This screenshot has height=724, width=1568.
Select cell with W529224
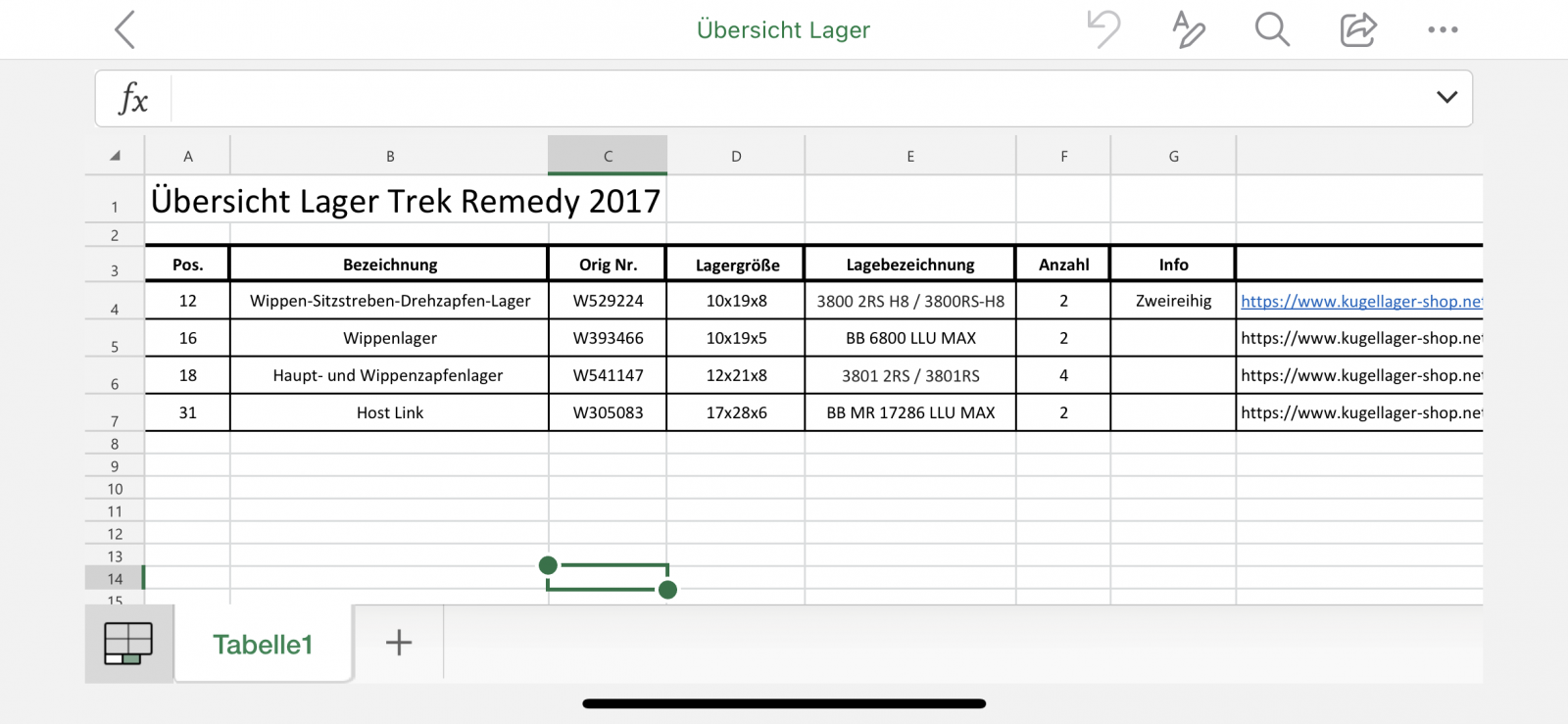(608, 301)
